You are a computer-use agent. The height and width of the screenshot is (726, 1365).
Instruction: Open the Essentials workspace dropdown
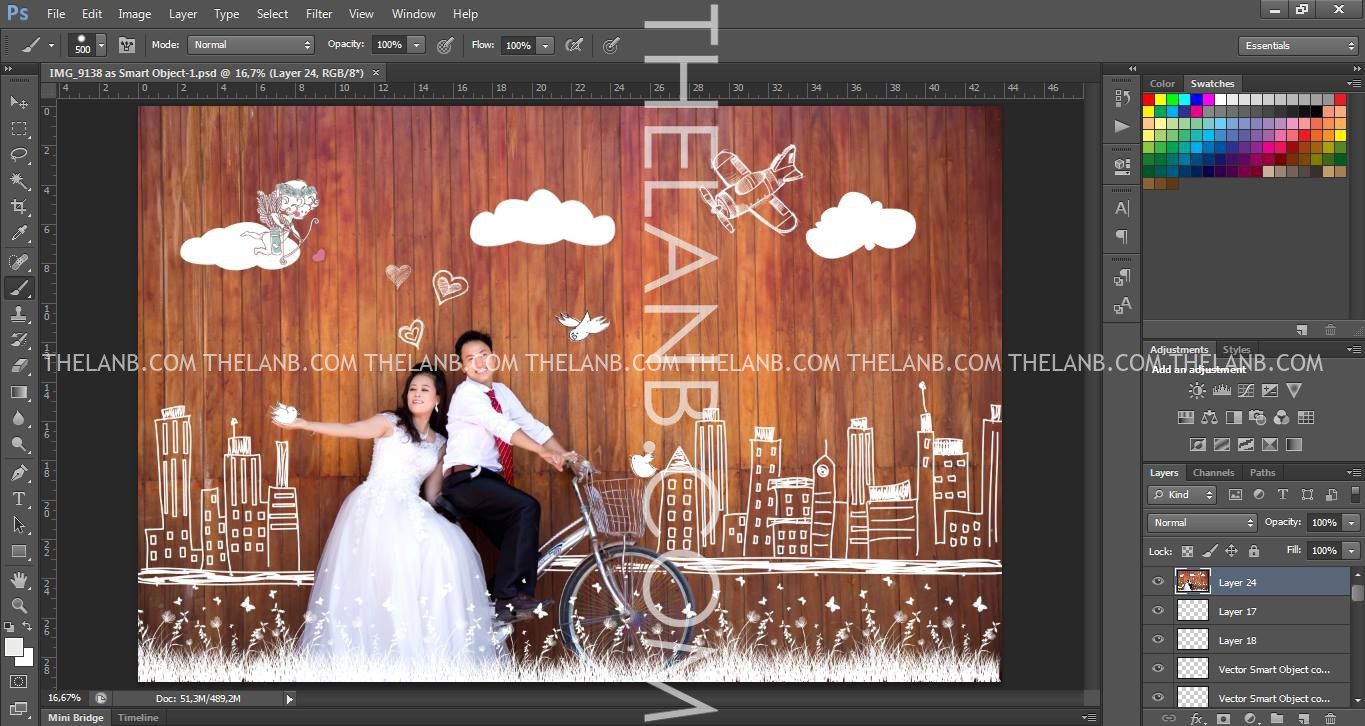[x=1297, y=46]
